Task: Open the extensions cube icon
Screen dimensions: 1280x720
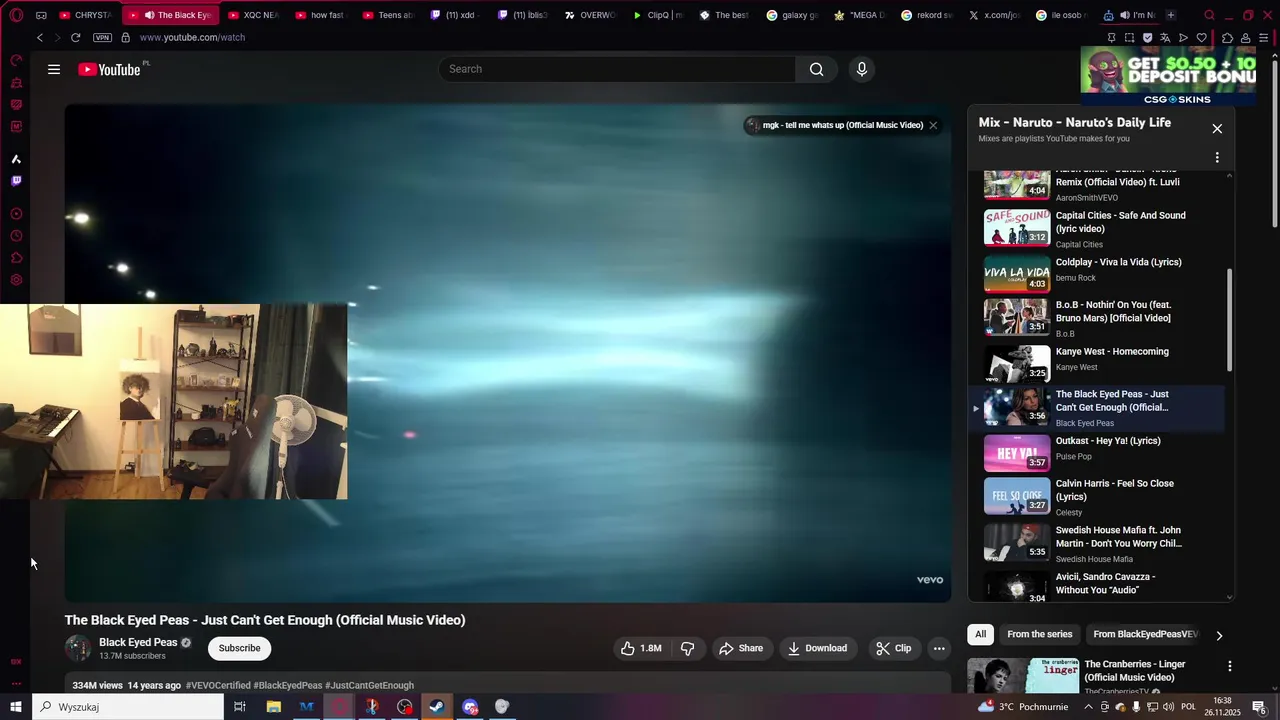Action: (x=1227, y=38)
